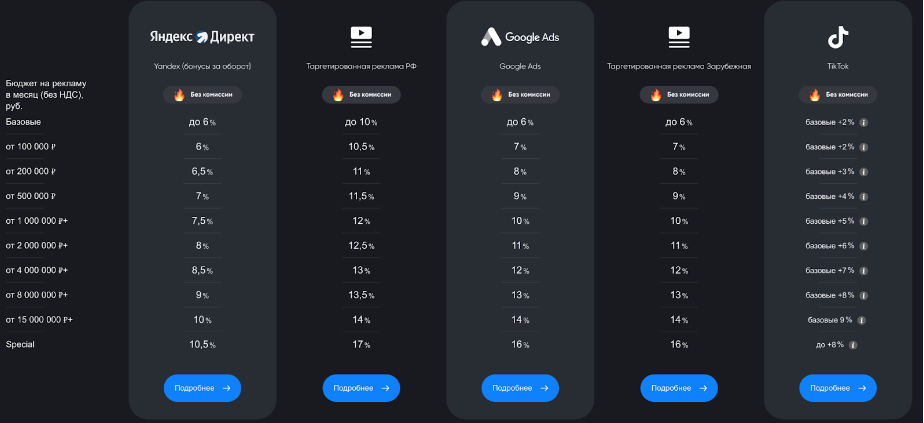
Task: Click info icon next to 'базовые +8%'
Action: (863, 295)
